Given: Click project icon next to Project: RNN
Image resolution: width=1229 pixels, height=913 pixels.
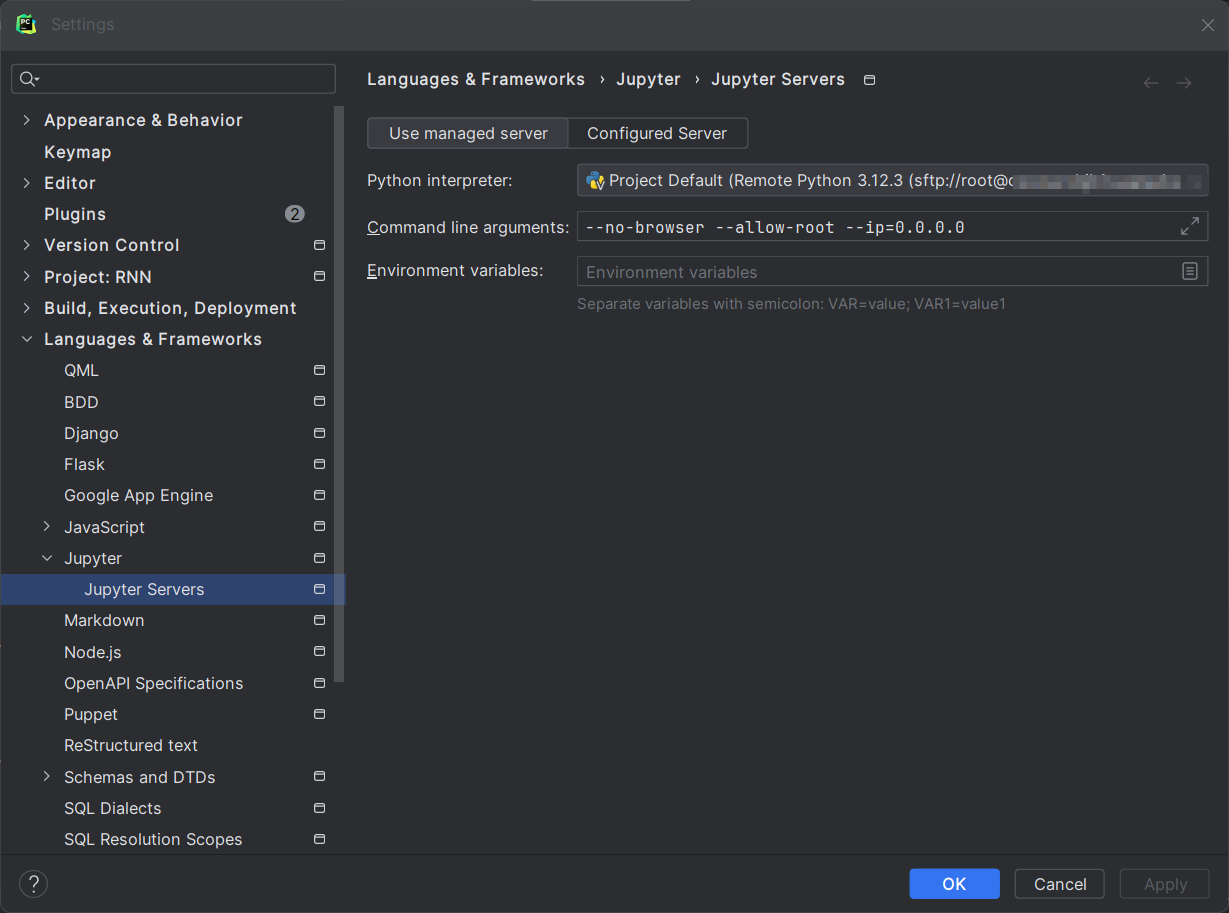Looking at the screenshot, I should click(x=319, y=276).
